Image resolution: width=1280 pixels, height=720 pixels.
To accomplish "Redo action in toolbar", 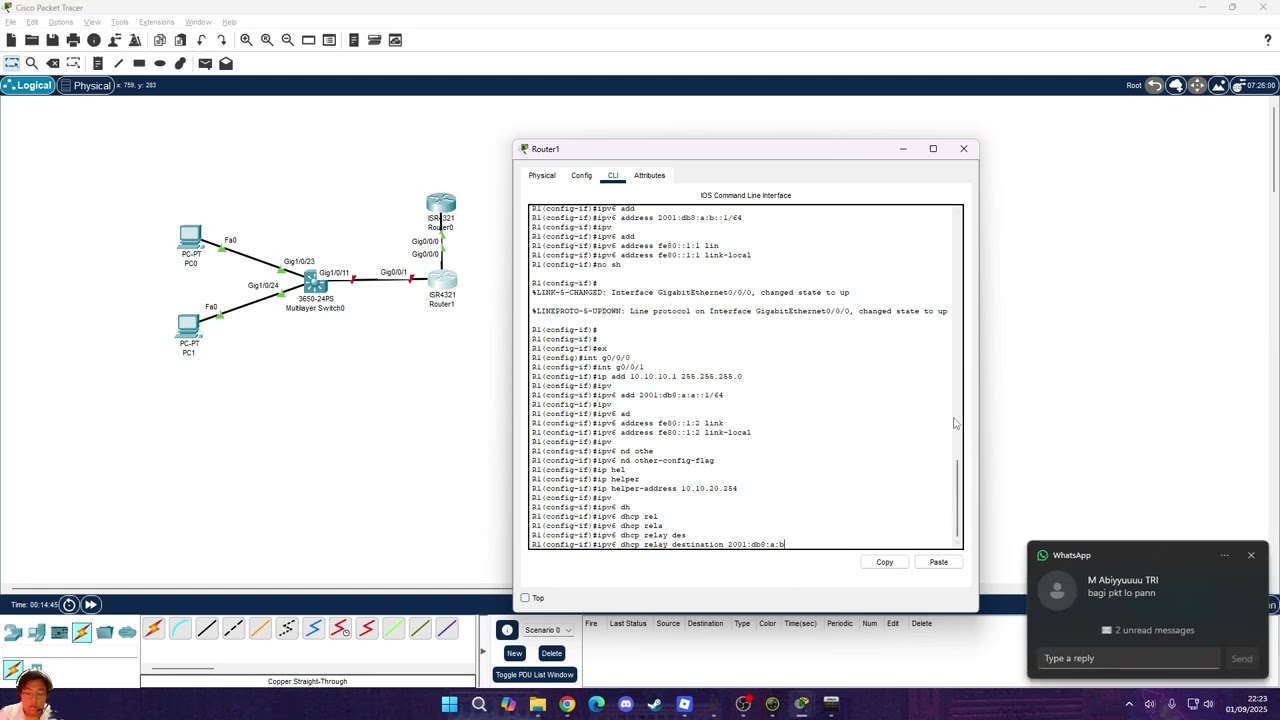I will (222, 40).
